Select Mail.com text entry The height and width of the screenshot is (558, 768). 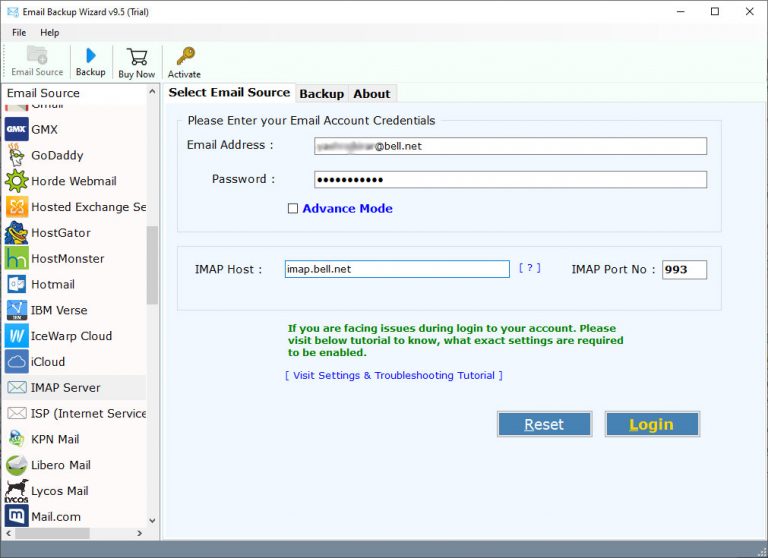[56, 517]
